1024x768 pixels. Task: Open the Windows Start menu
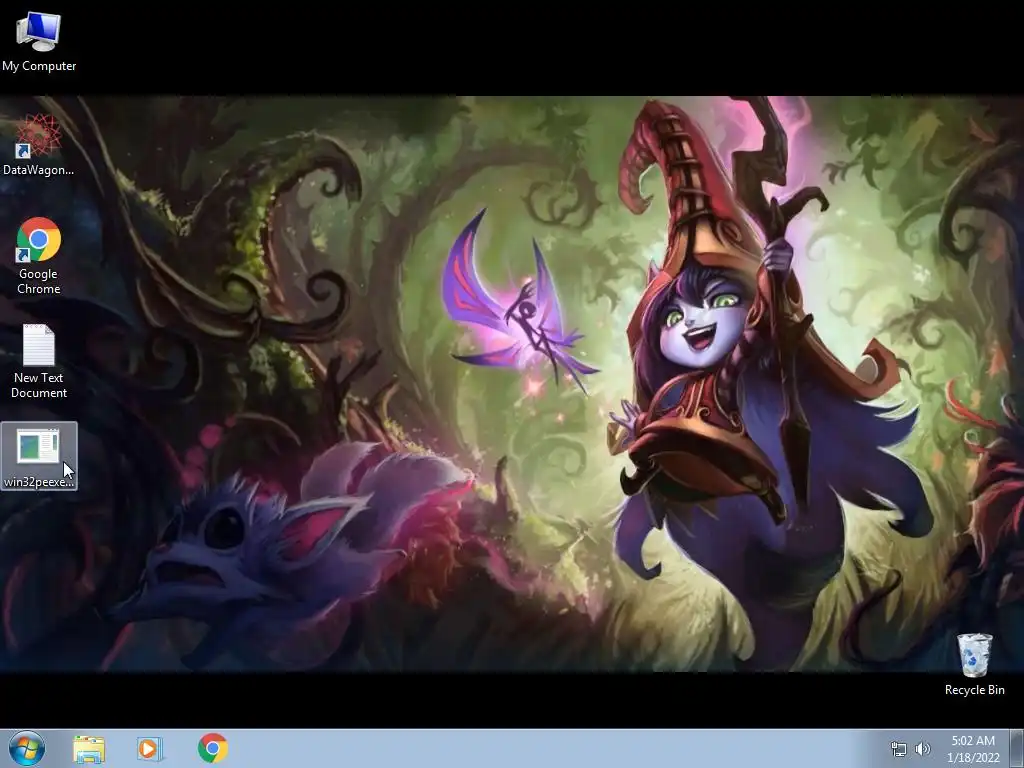27,748
